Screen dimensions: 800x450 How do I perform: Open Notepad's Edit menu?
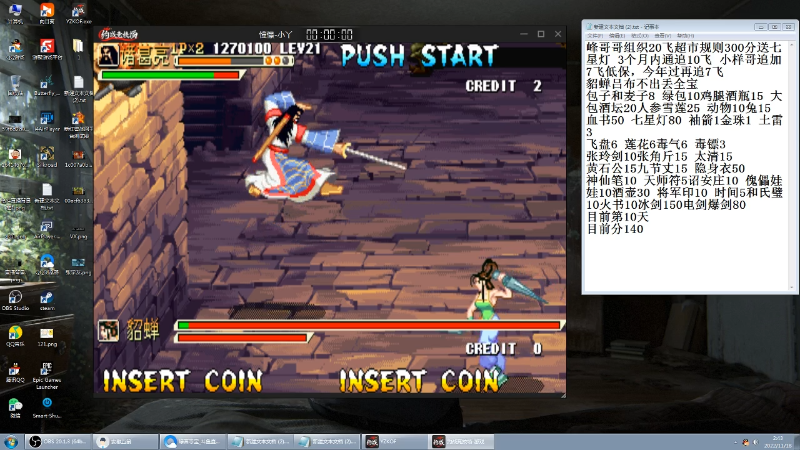click(617, 36)
